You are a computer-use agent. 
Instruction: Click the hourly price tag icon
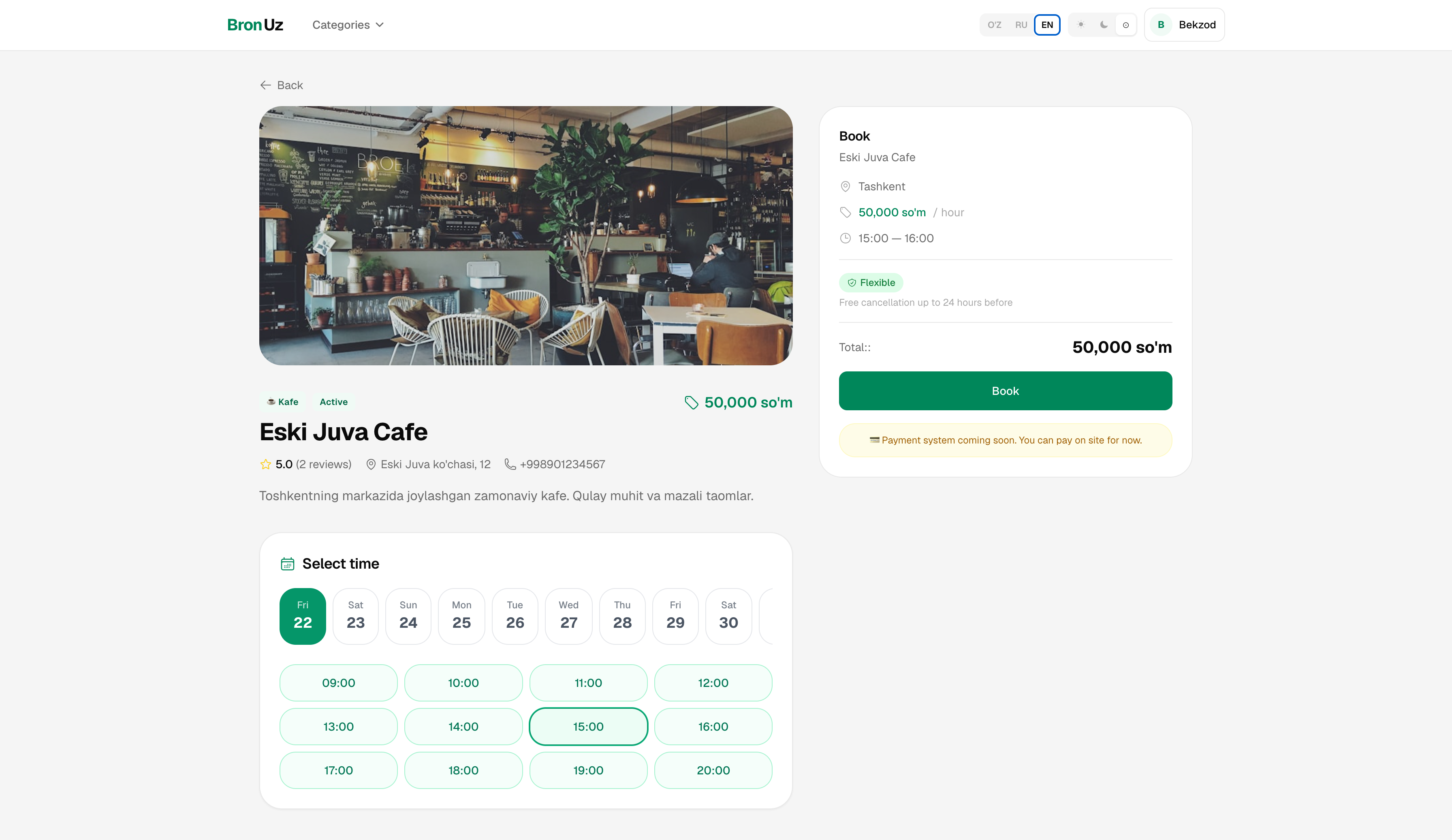(x=845, y=213)
